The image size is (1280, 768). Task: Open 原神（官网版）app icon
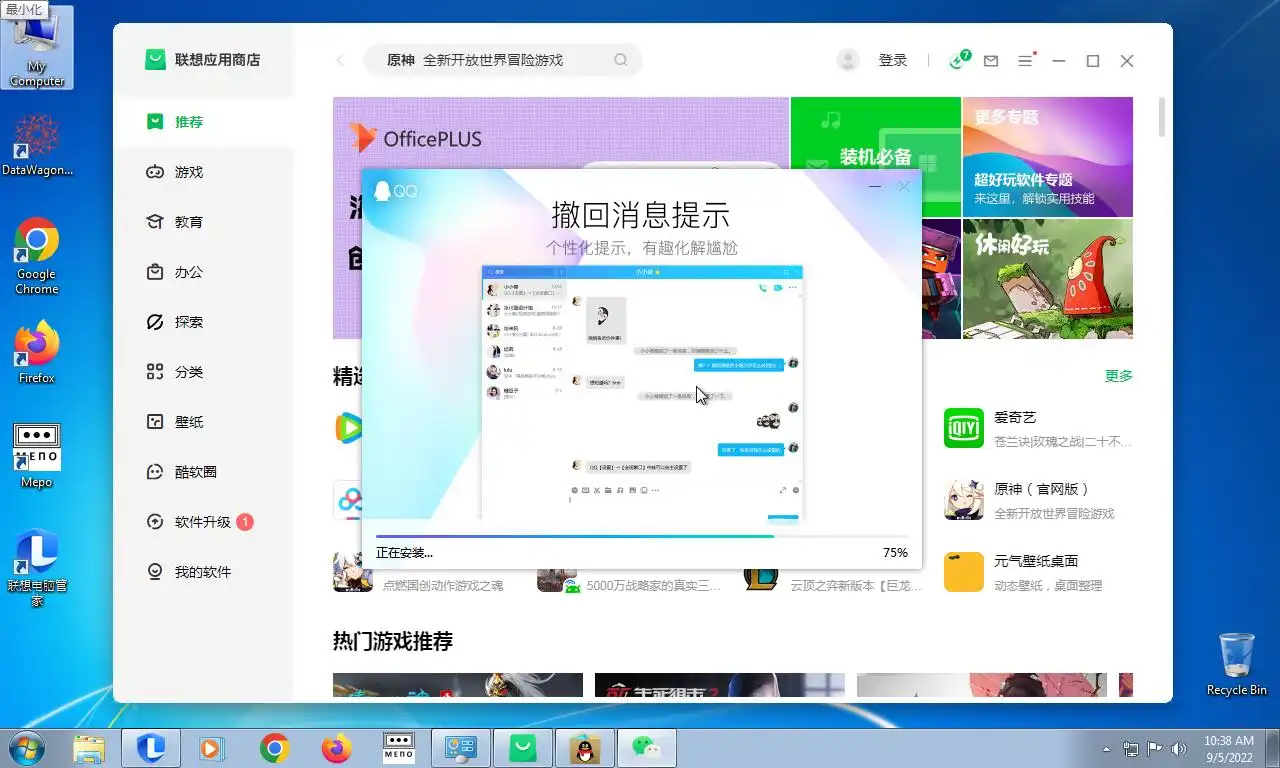(x=964, y=500)
